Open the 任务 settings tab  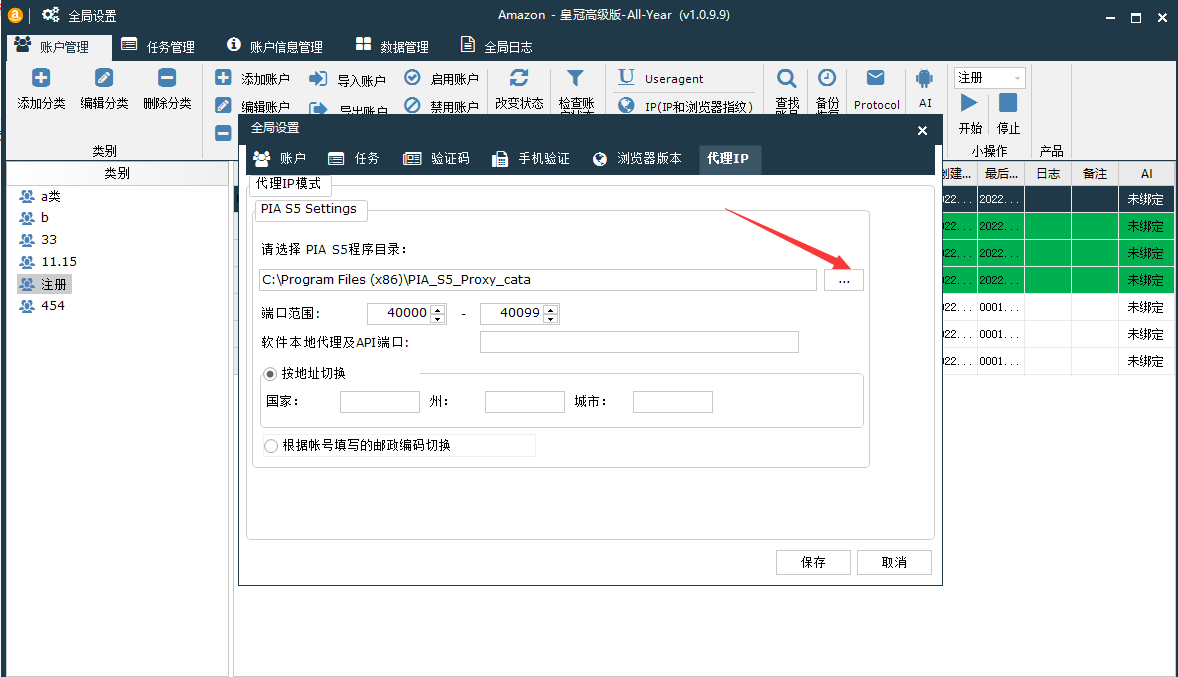click(x=354, y=159)
